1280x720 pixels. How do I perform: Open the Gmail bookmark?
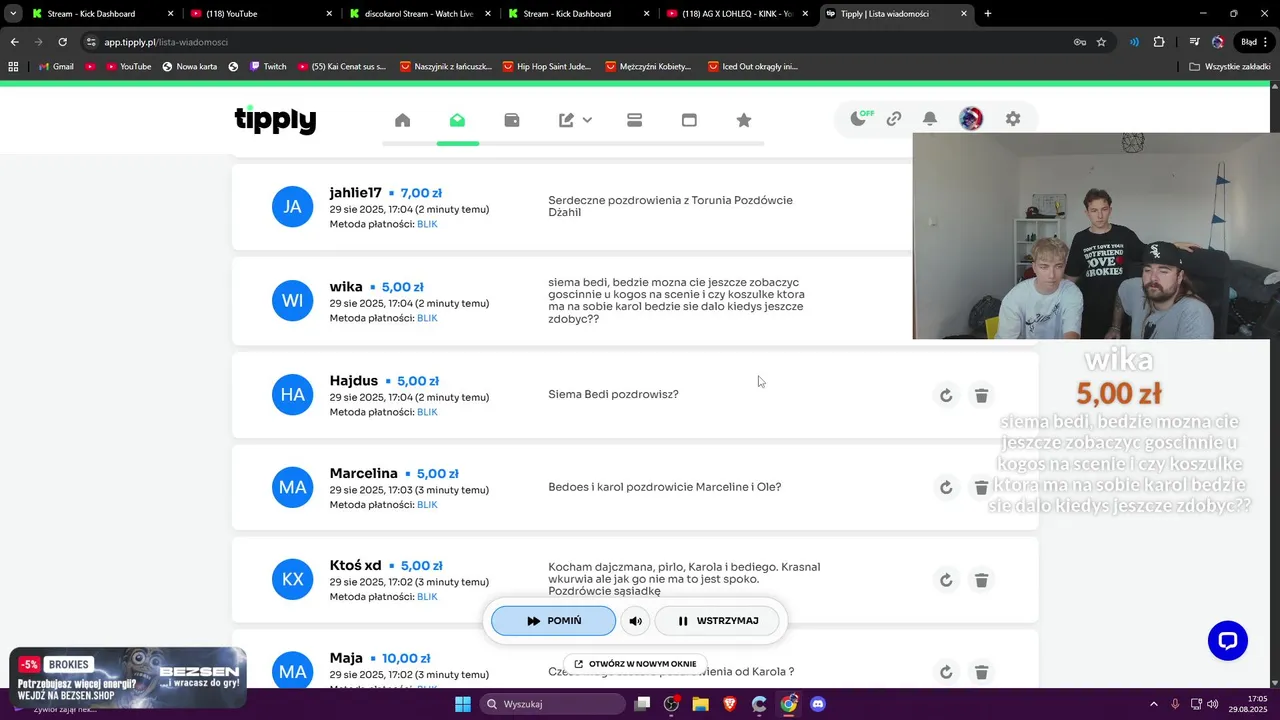pyautogui.click(x=55, y=67)
